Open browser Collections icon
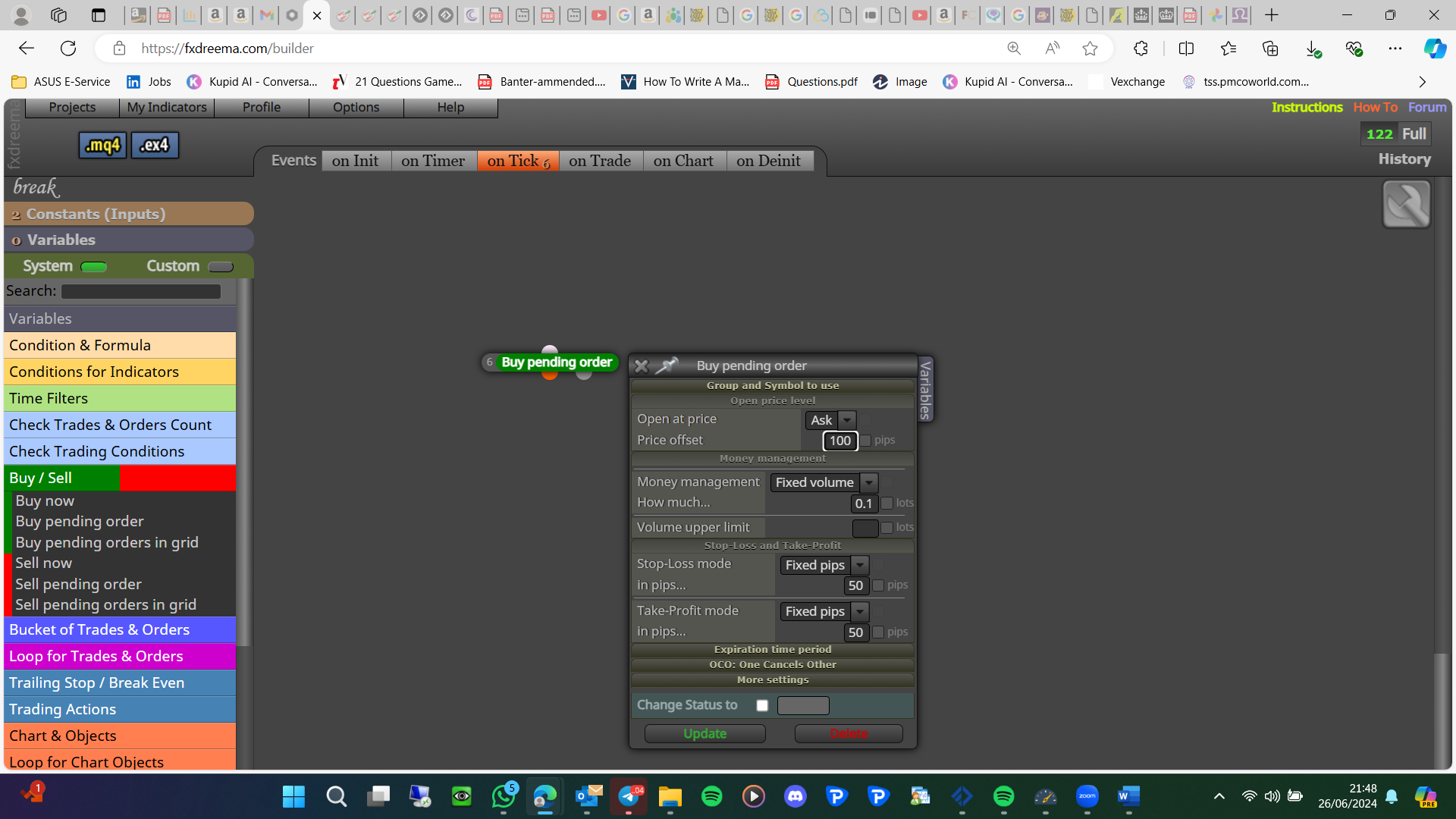 (x=1270, y=49)
